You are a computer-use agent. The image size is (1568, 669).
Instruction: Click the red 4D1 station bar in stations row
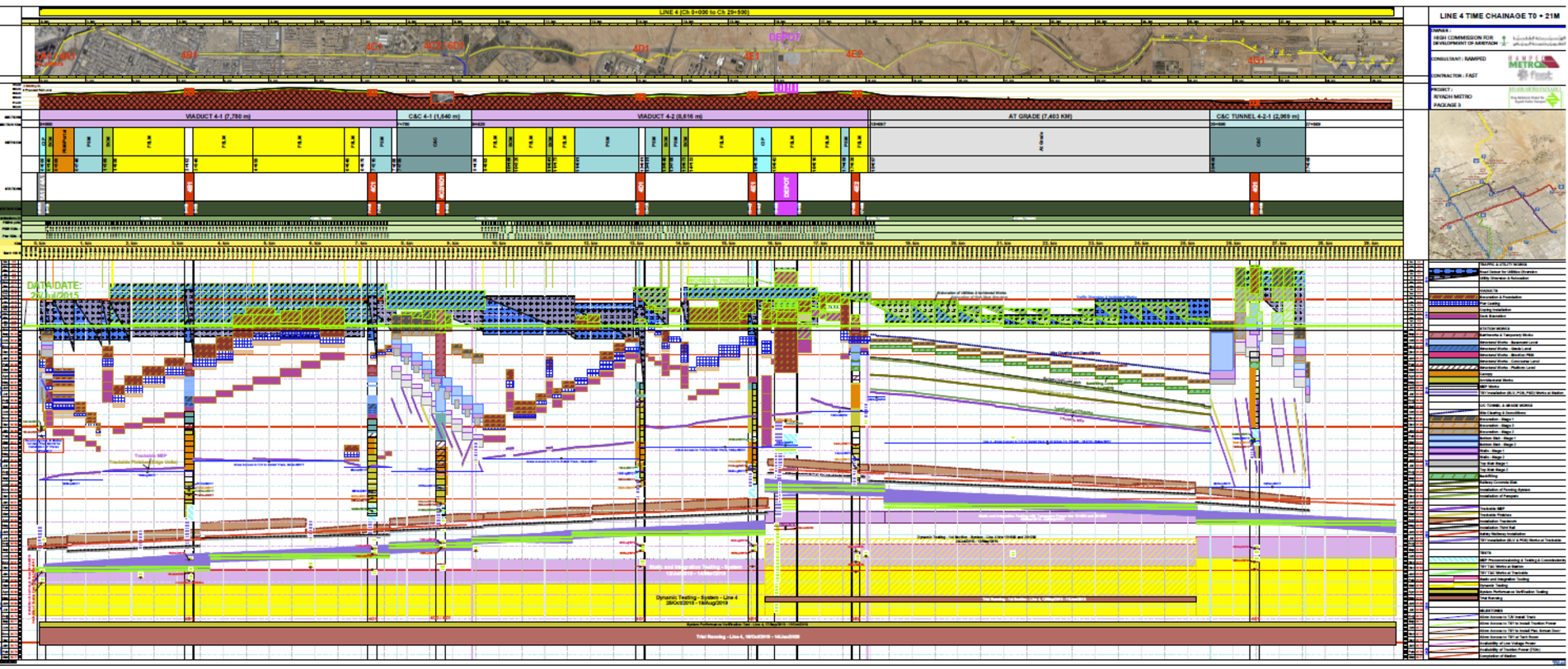(641, 187)
